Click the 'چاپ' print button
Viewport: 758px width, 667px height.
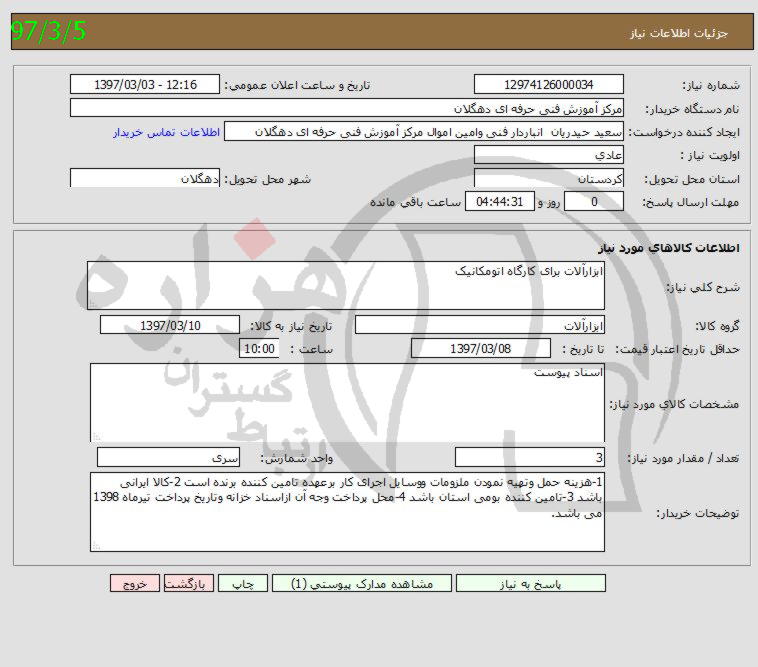[x=243, y=583]
